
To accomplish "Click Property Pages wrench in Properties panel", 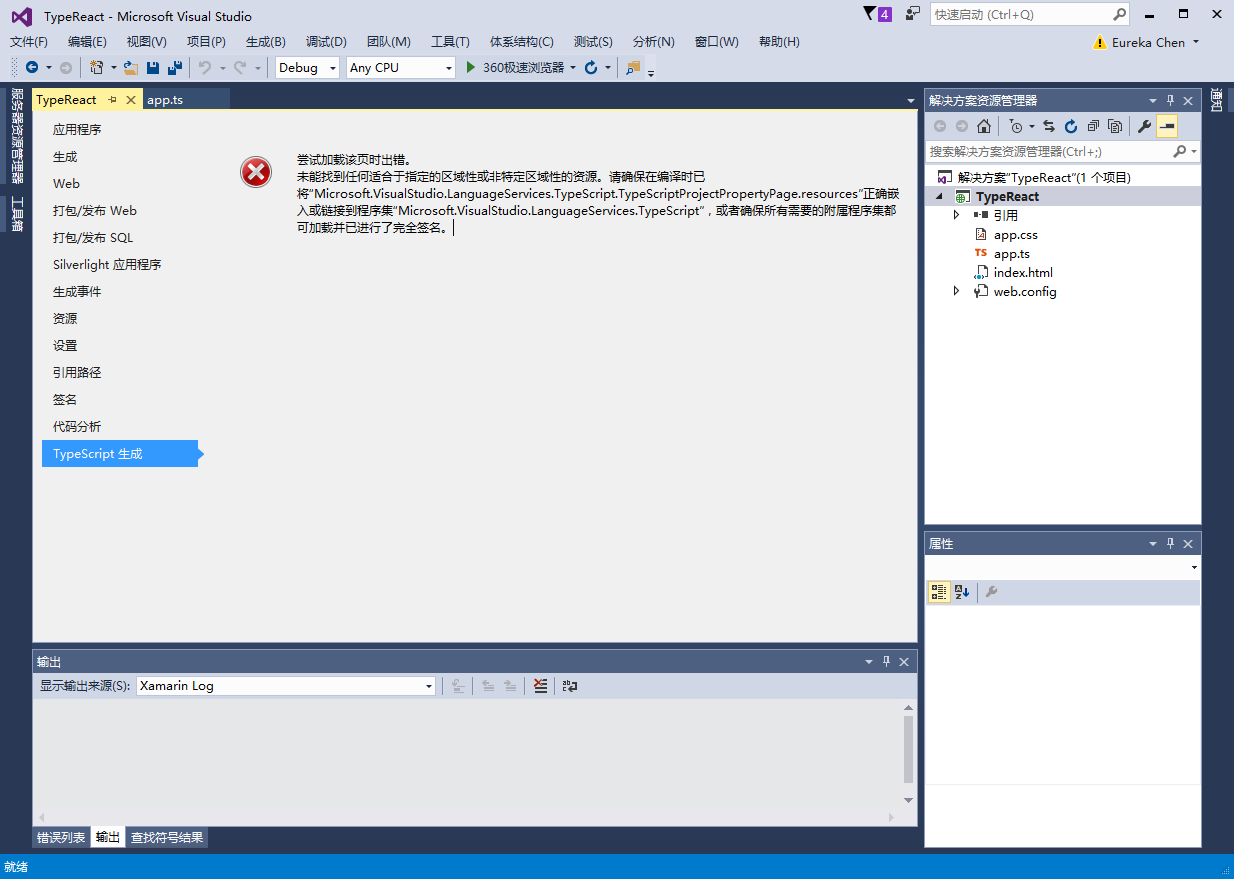I will coord(992,592).
